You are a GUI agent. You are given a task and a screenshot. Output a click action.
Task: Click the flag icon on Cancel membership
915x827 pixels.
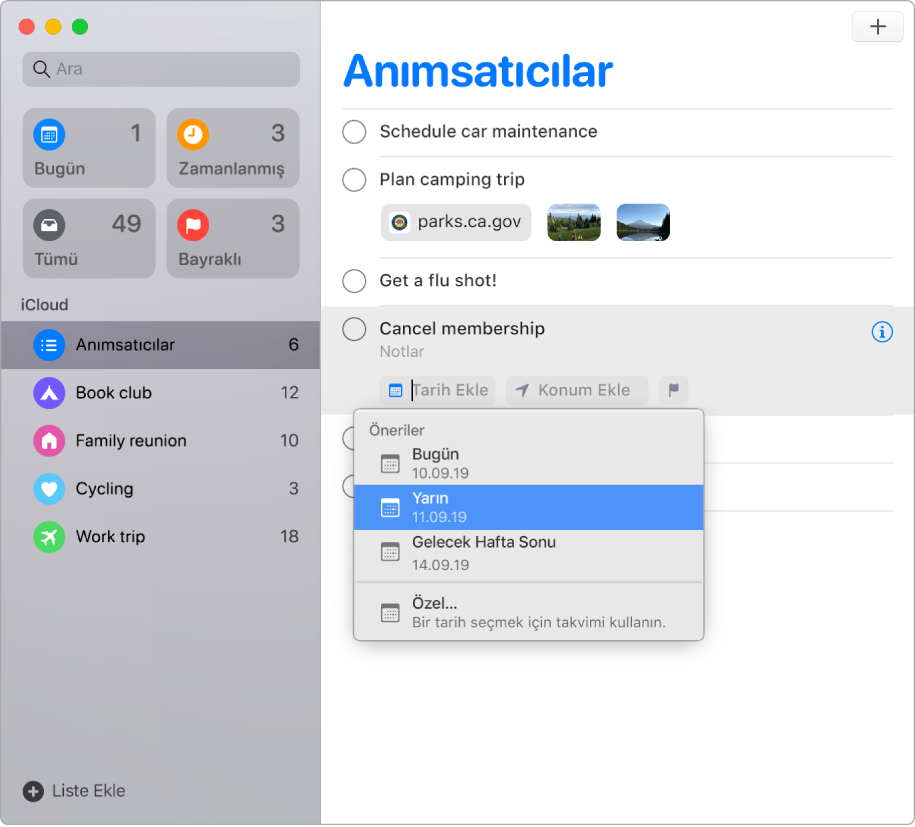(673, 390)
